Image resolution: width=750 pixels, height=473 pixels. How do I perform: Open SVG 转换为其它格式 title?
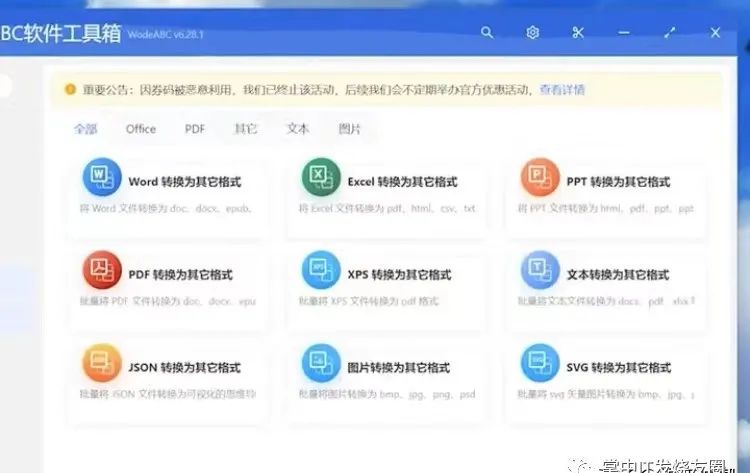pos(618,367)
